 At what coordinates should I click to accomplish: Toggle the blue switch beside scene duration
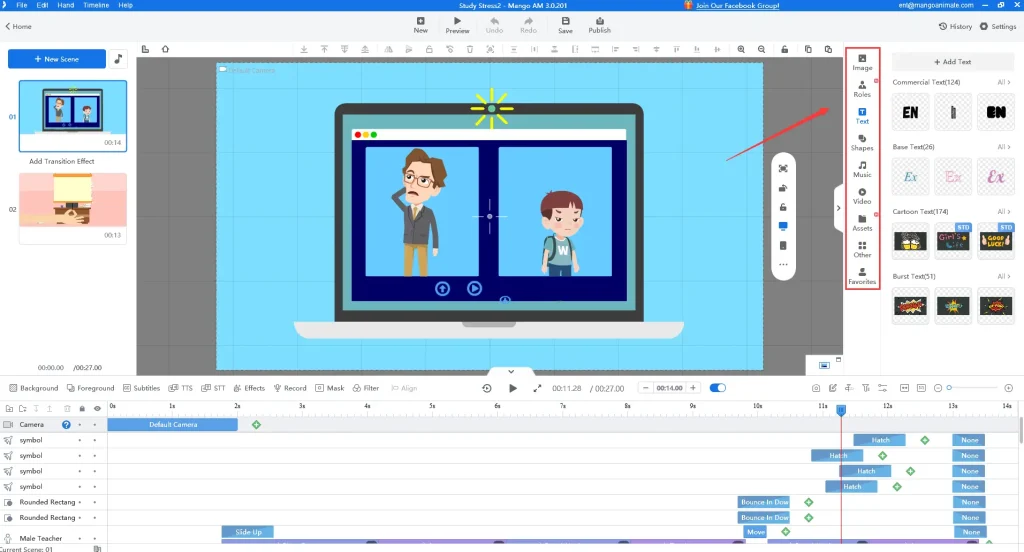(718, 388)
